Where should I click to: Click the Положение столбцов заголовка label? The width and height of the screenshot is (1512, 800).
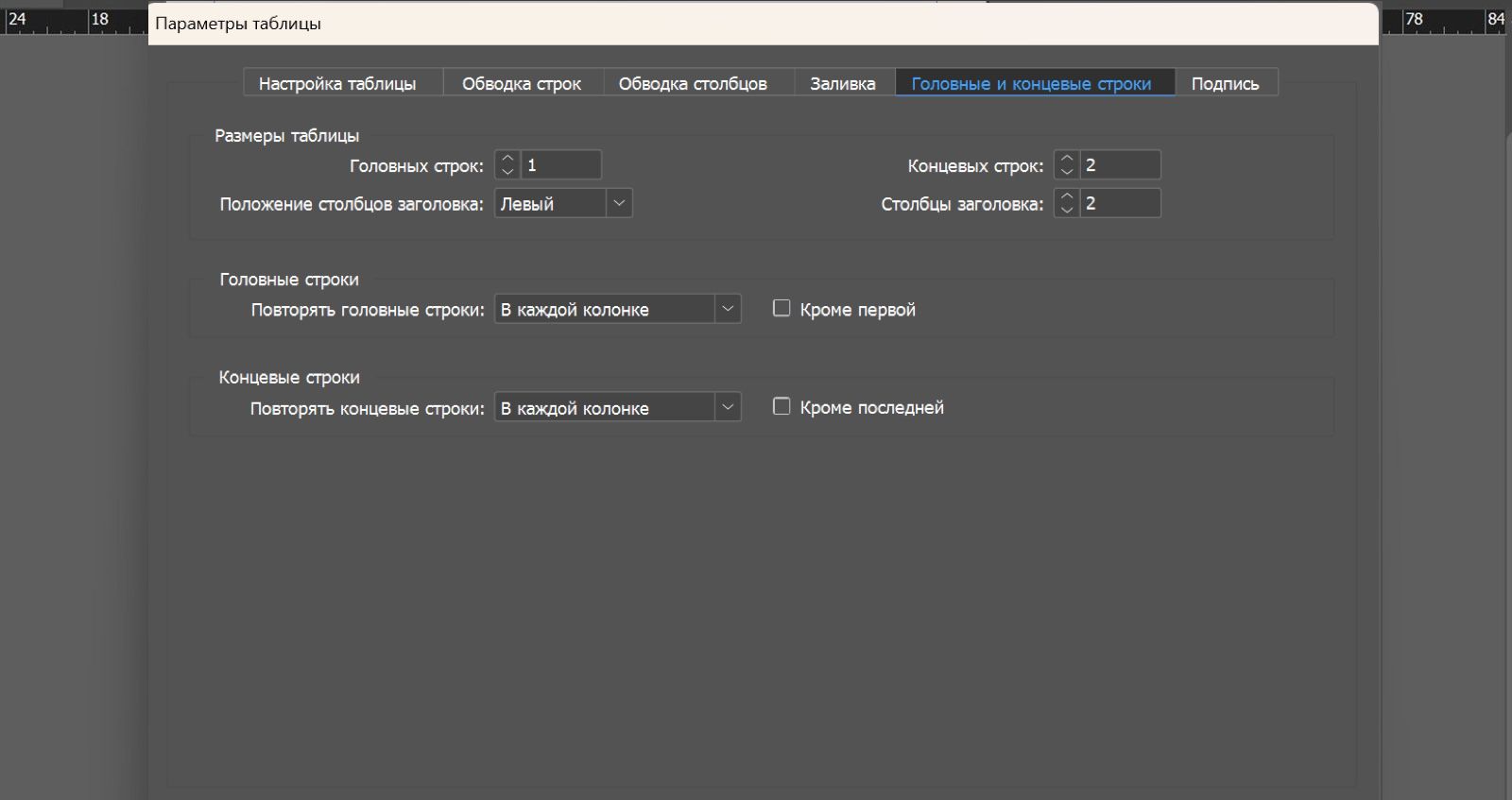pos(352,204)
